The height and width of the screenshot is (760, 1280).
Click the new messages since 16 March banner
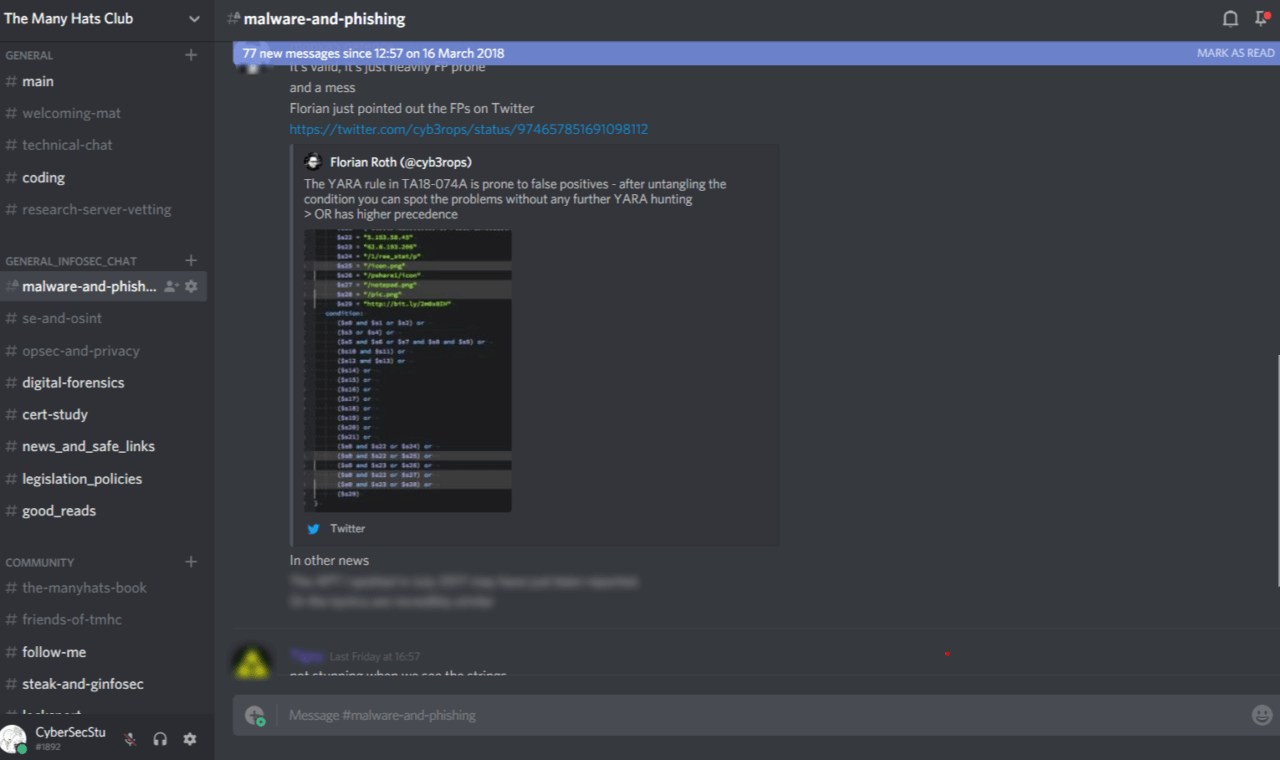(754, 53)
